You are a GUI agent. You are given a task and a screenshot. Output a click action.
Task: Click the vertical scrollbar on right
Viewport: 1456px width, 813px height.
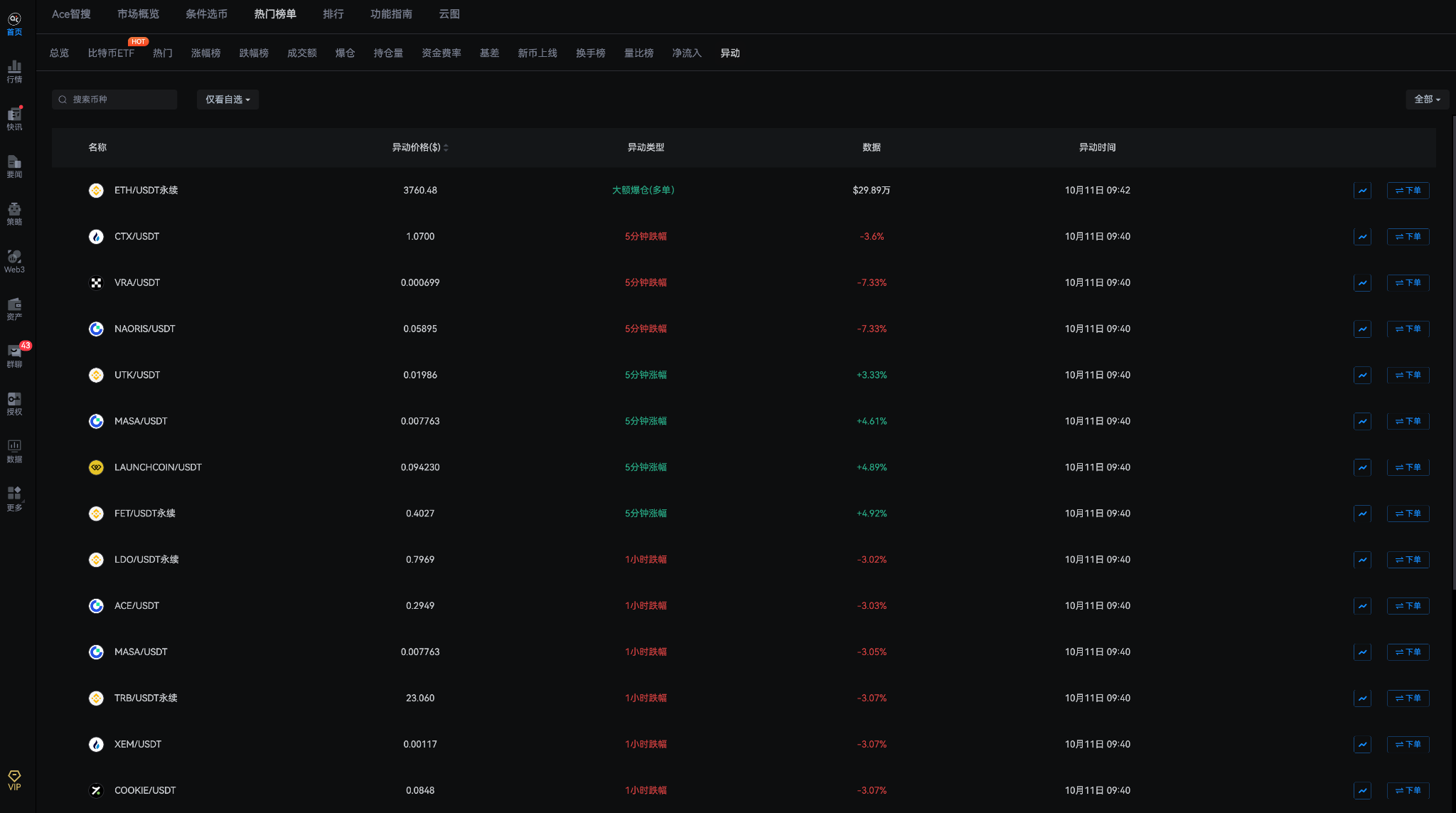pyautogui.click(x=1453, y=352)
